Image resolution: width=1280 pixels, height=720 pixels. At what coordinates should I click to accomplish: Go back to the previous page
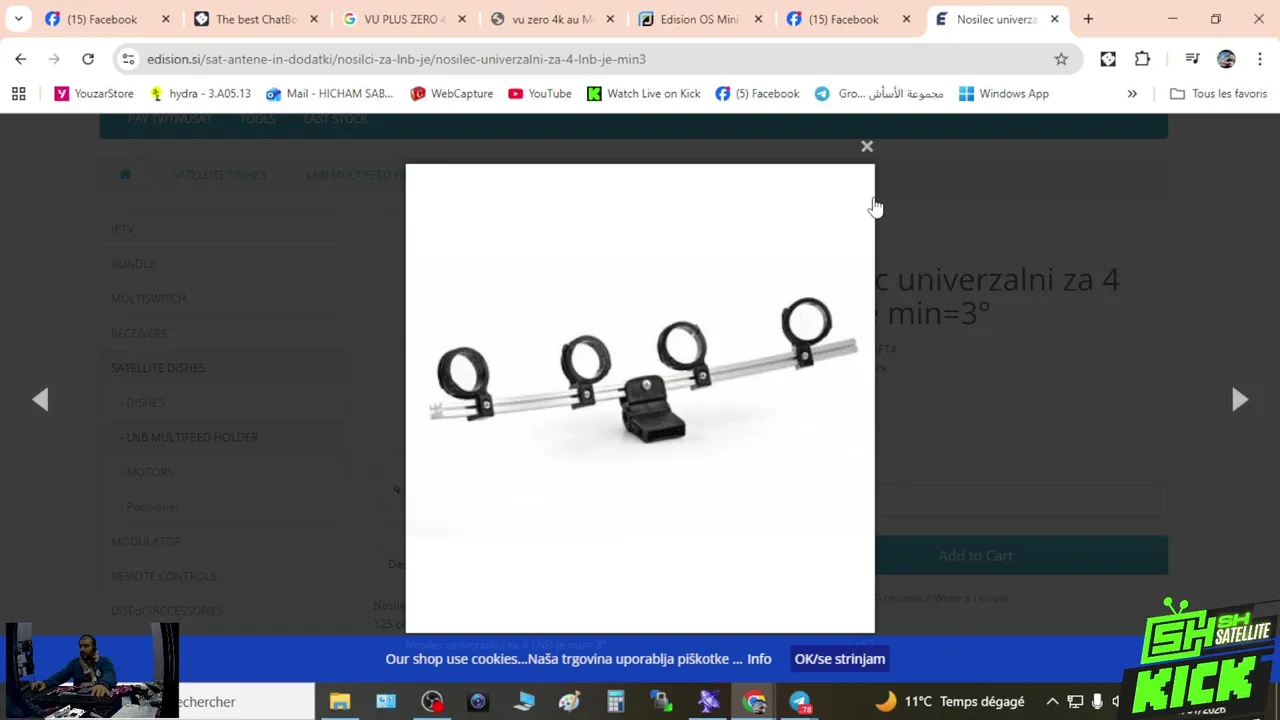(21, 59)
